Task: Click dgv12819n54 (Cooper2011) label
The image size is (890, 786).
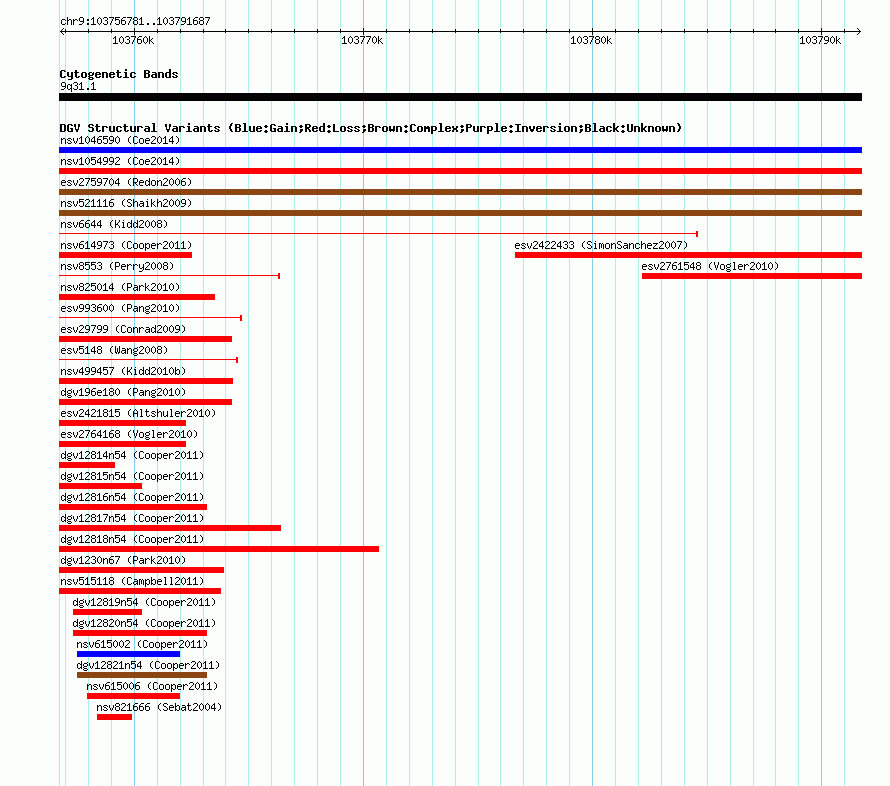Action: [144, 602]
